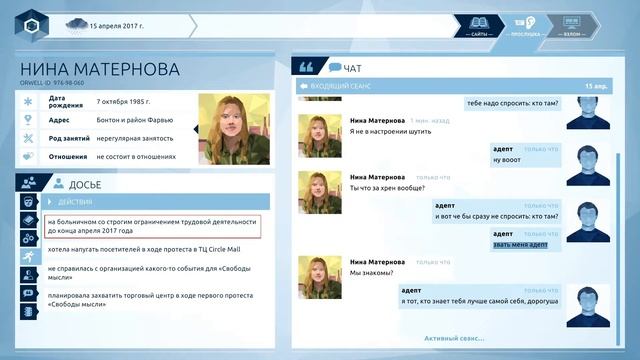Image resolution: width=640 pixels, height=360 pixels.
Task: Click message 'тебе надо спросить: кто там?'
Action: (x=512, y=103)
